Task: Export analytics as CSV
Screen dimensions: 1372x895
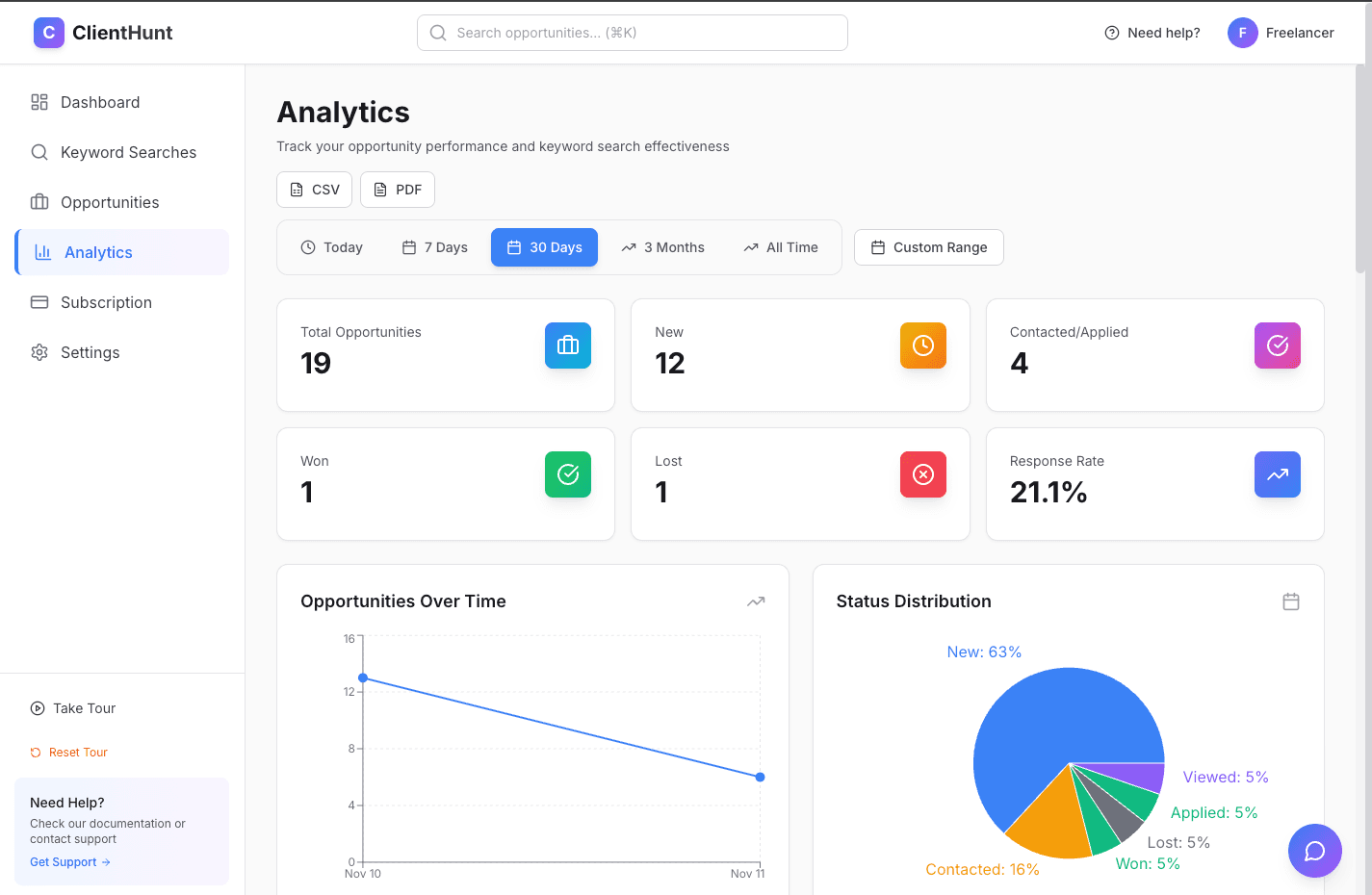Action: pos(314,190)
